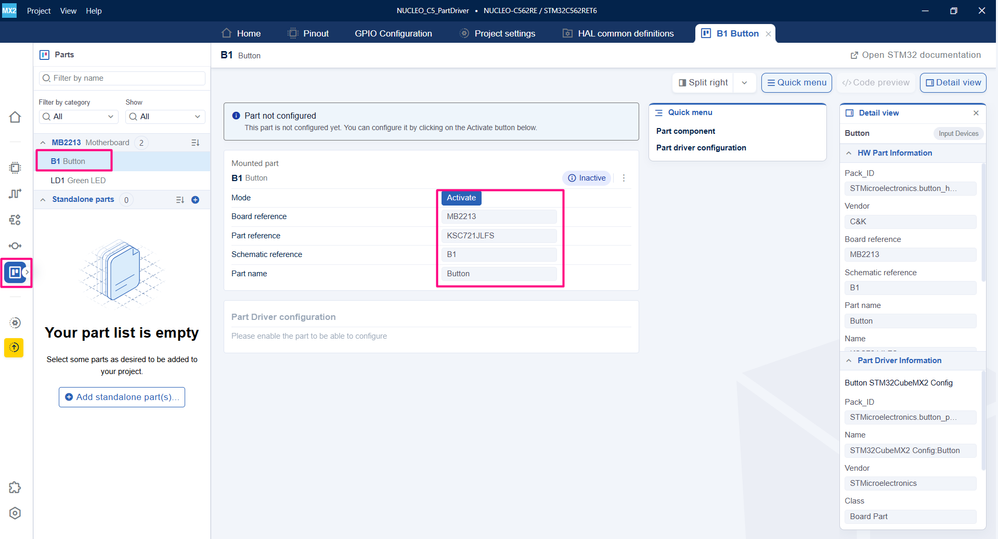
Task: Open the Show filter dropdown
Action: tap(164, 116)
